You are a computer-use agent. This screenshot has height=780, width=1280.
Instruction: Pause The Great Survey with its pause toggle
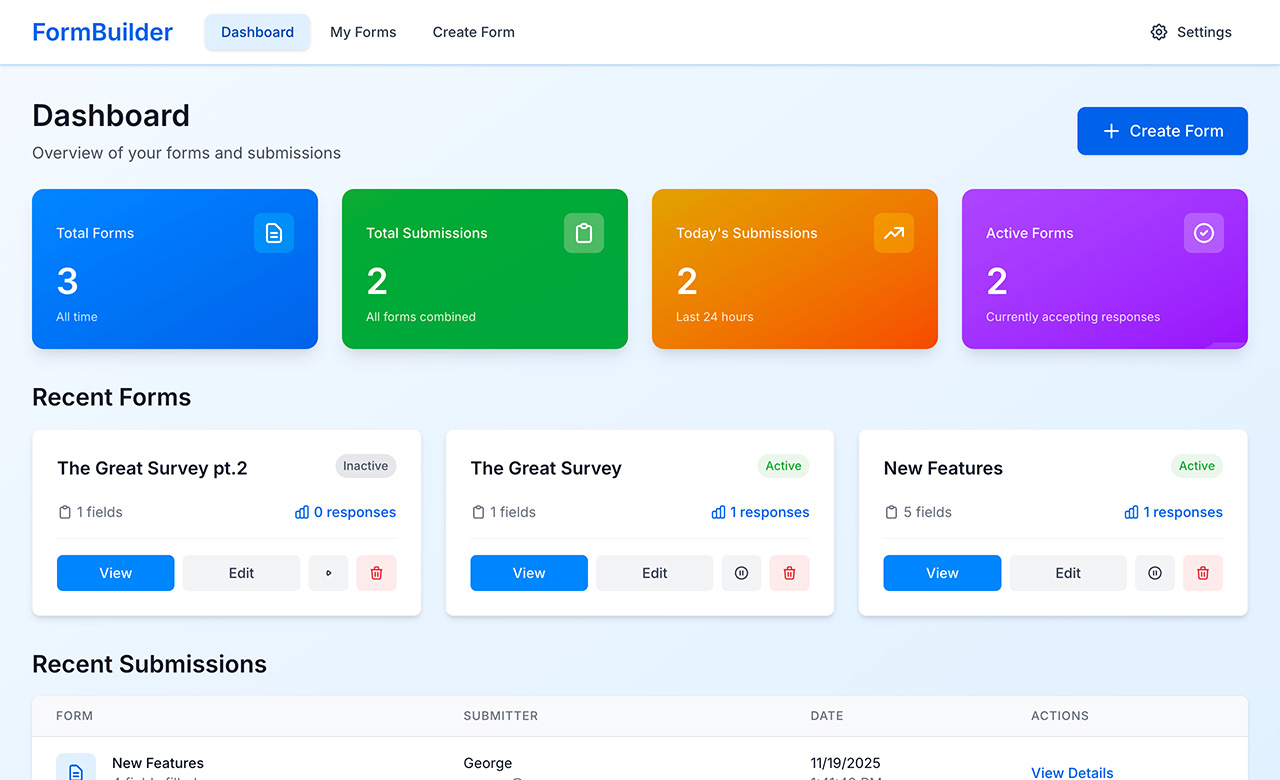[741, 572]
